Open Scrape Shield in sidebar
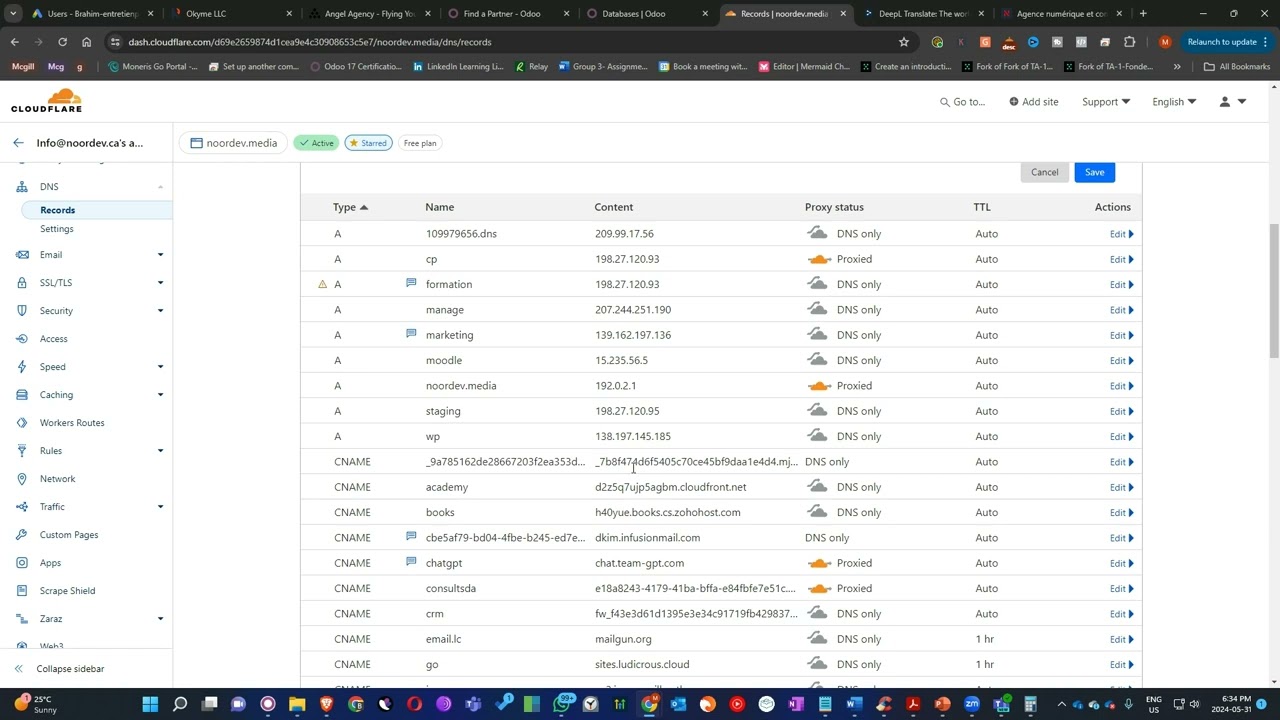The height and width of the screenshot is (720, 1280). click(x=67, y=591)
